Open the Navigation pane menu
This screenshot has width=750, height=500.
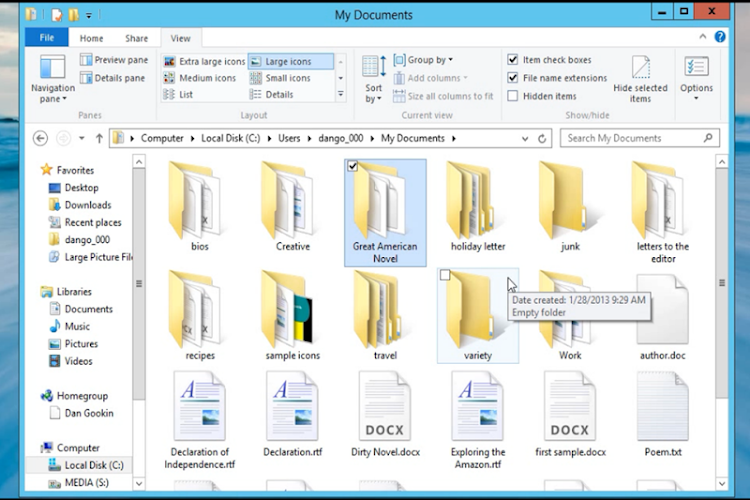click(x=53, y=78)
